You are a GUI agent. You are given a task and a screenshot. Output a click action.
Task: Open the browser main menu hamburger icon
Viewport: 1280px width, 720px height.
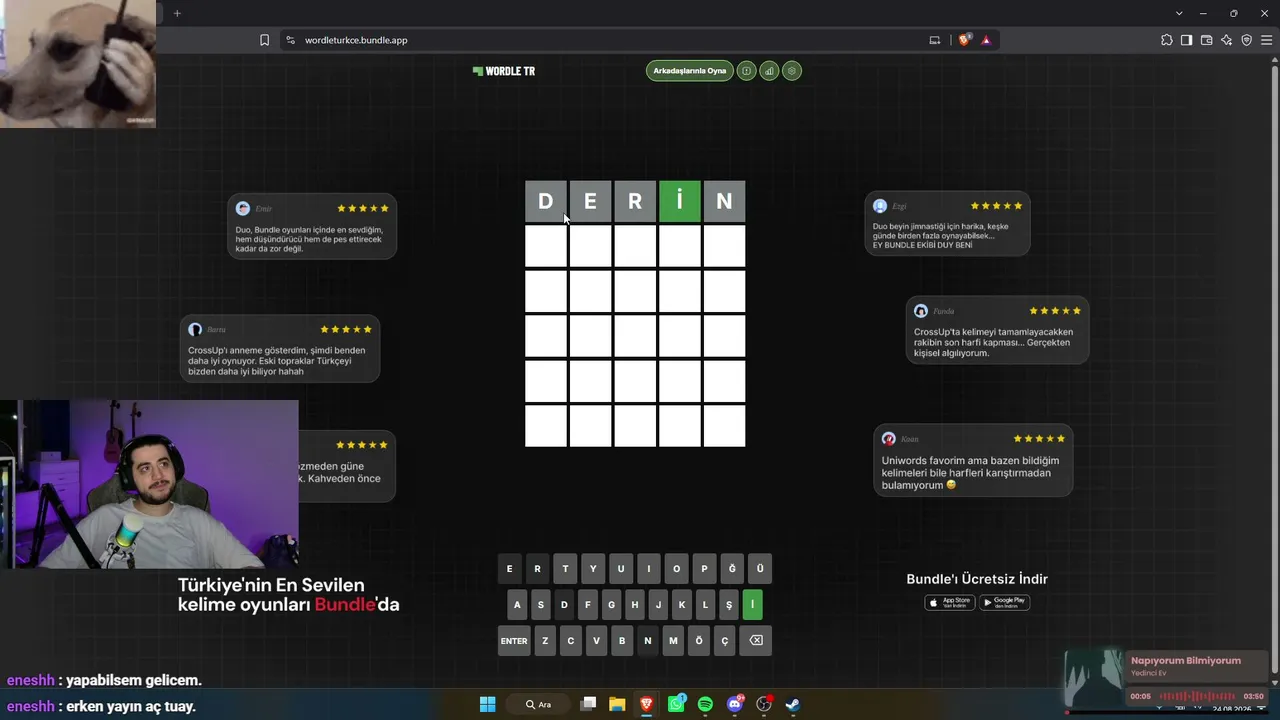tap(1266, 40)
